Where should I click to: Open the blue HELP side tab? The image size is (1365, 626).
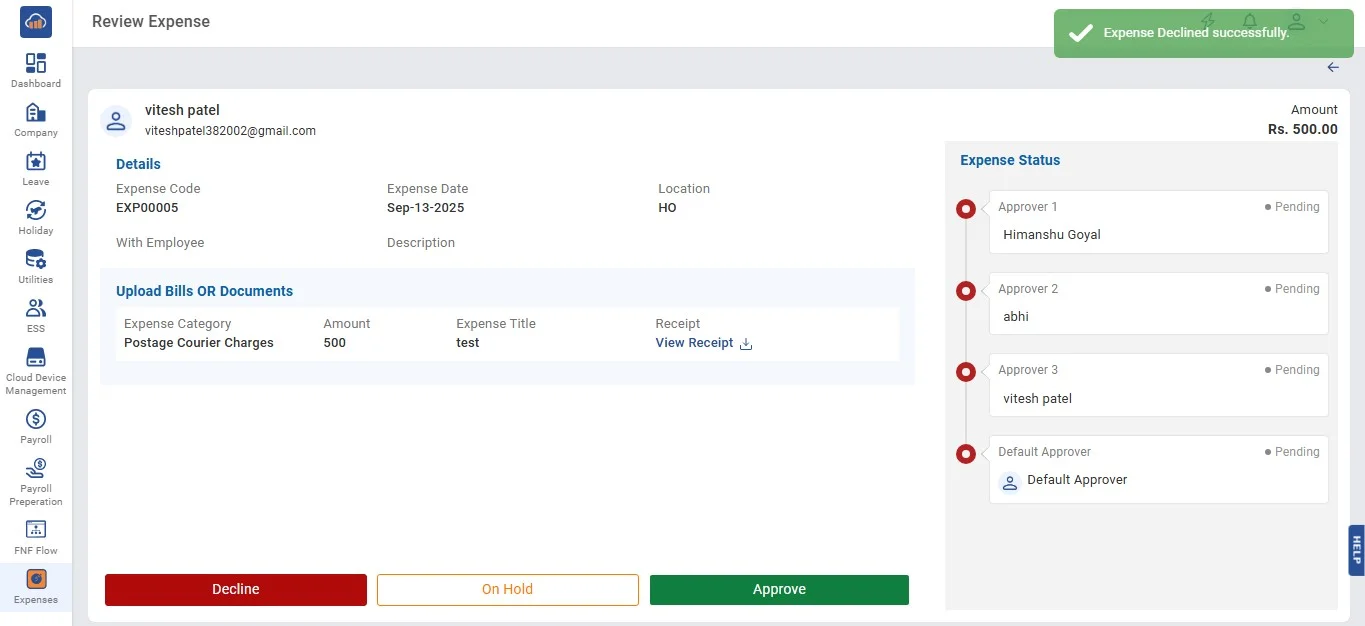point(1356,550)
